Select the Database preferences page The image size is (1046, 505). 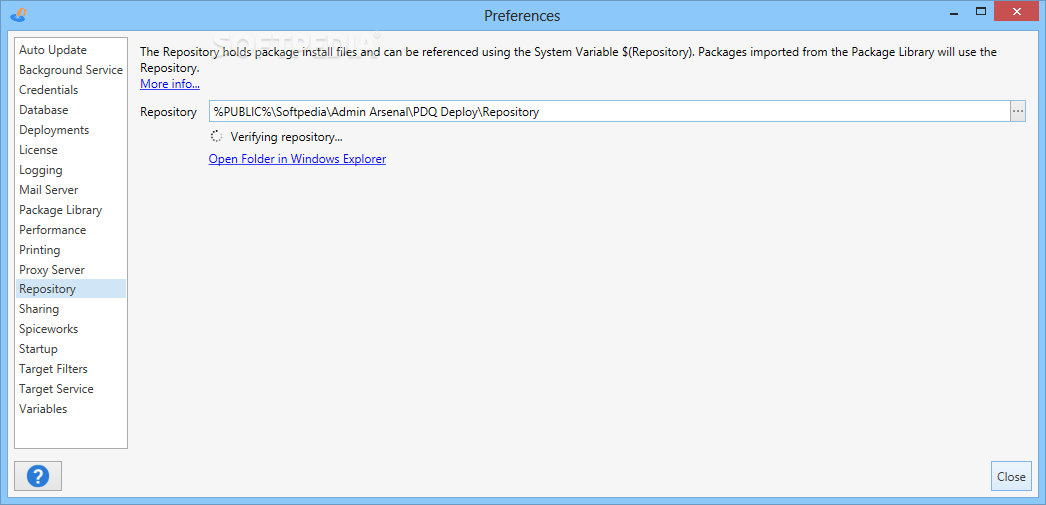click(x=71, y=110)
